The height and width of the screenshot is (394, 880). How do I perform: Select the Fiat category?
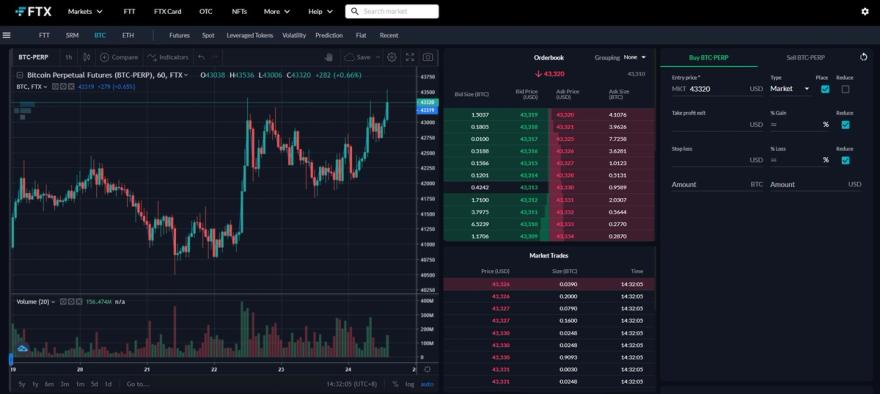click(361, 35)
